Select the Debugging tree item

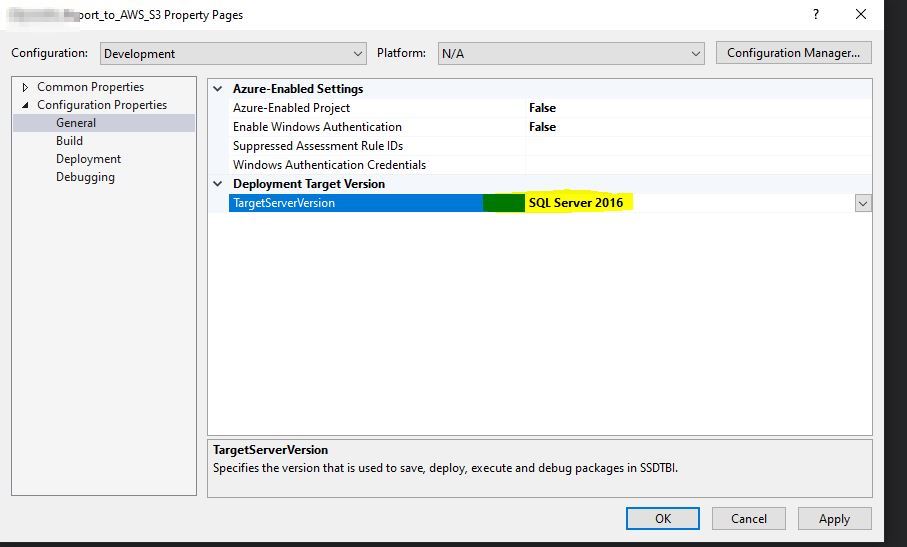click(x=85, y=177)
